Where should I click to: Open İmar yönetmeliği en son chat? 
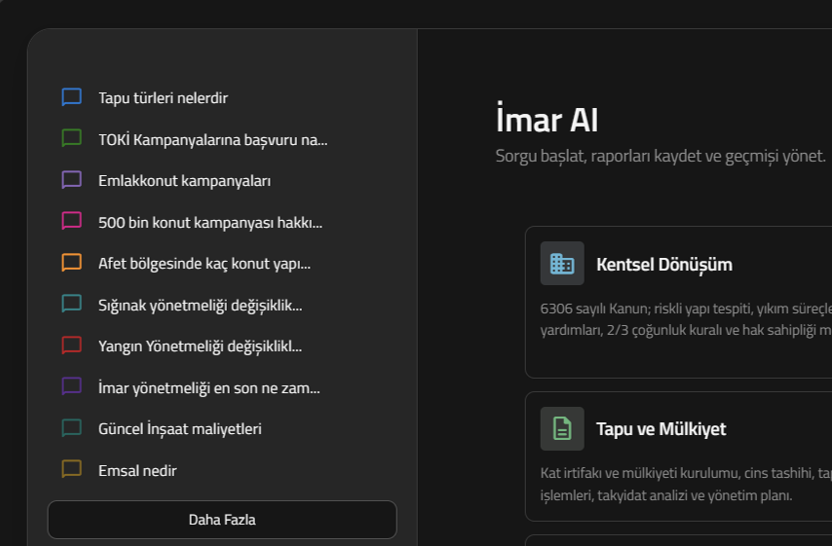coord(209,388)
